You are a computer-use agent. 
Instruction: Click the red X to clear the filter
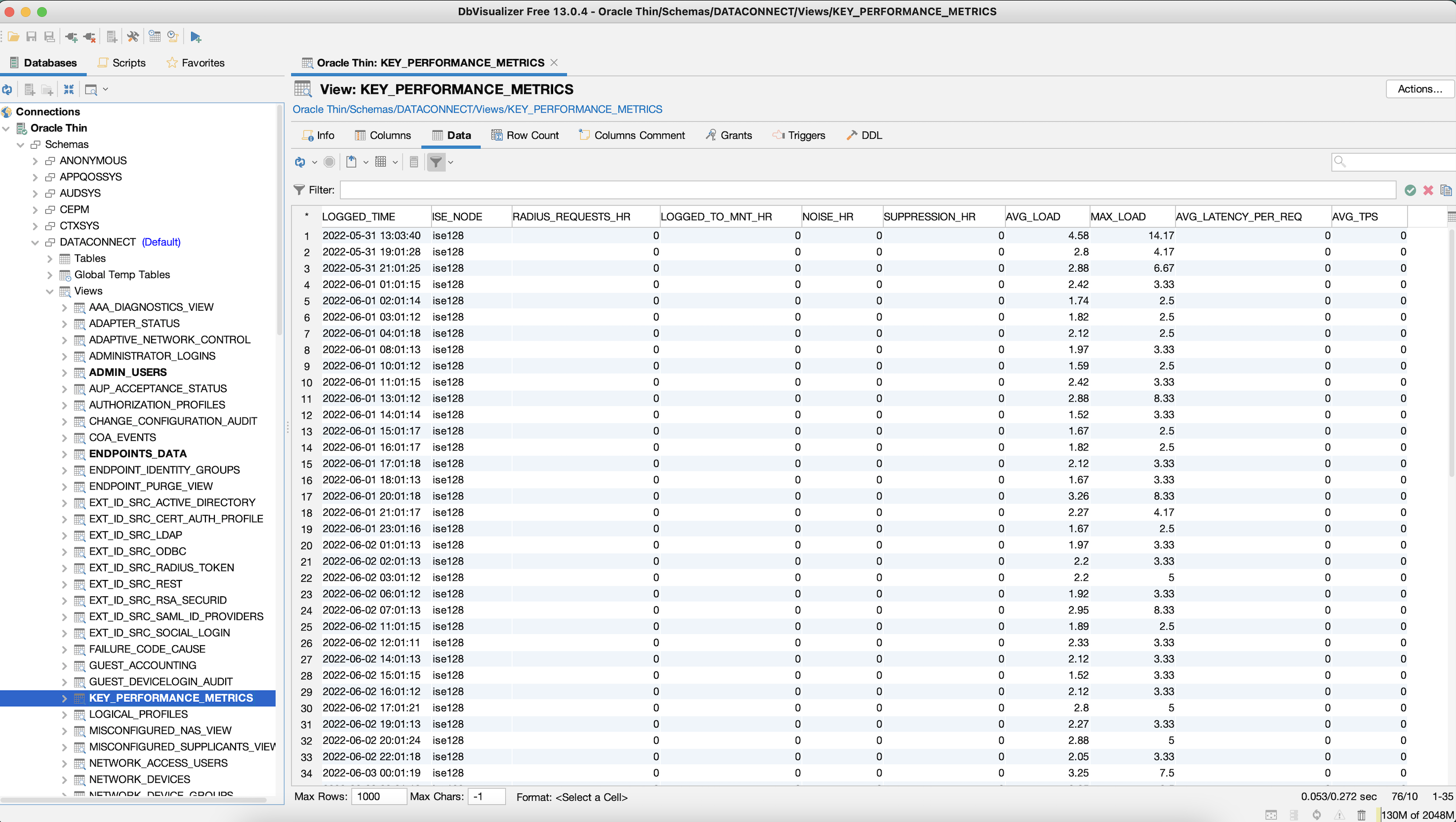(x=1428, y=190)
